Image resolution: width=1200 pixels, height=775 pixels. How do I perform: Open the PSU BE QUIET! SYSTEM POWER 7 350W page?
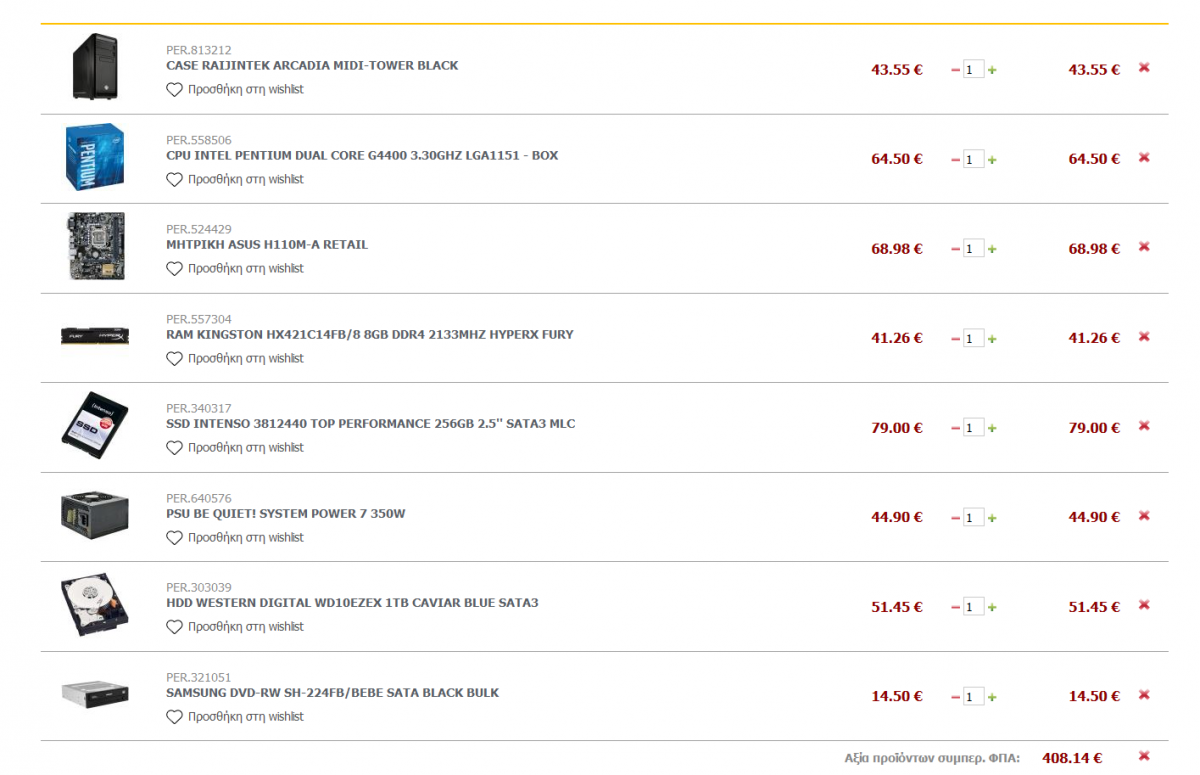coord(286,513)
